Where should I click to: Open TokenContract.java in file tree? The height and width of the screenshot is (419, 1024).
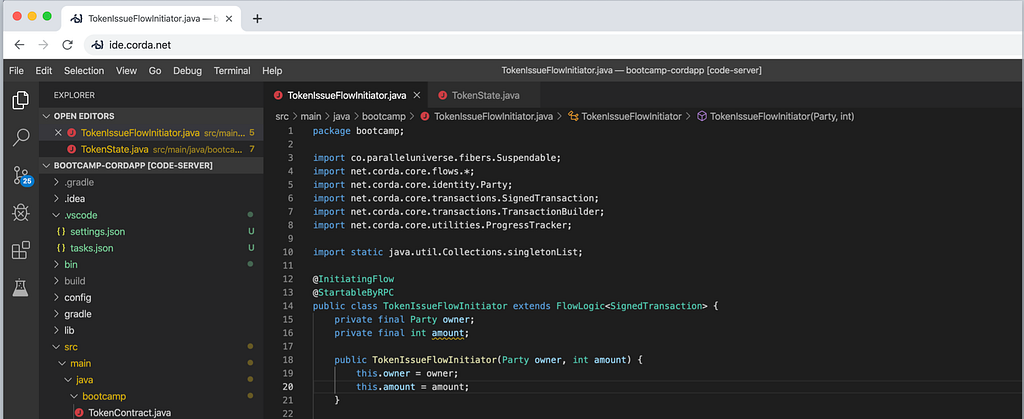(130, 411)
